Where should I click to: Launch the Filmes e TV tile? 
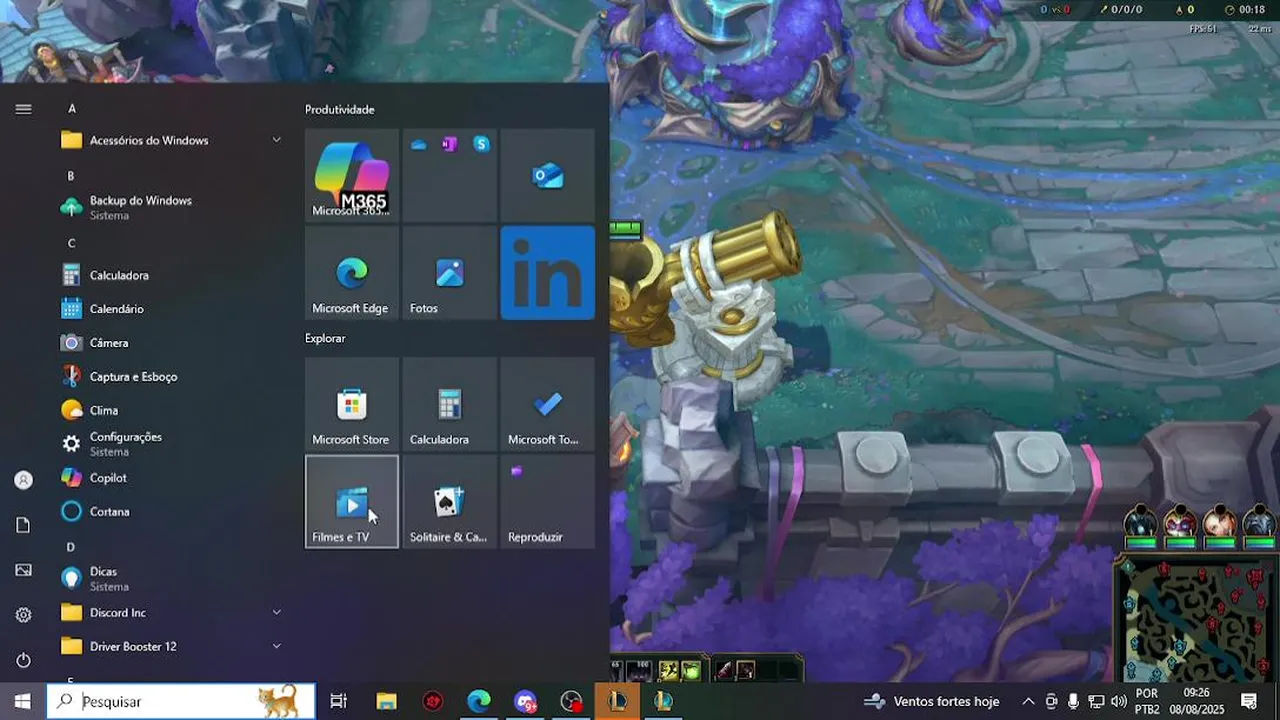pos(351,502)
